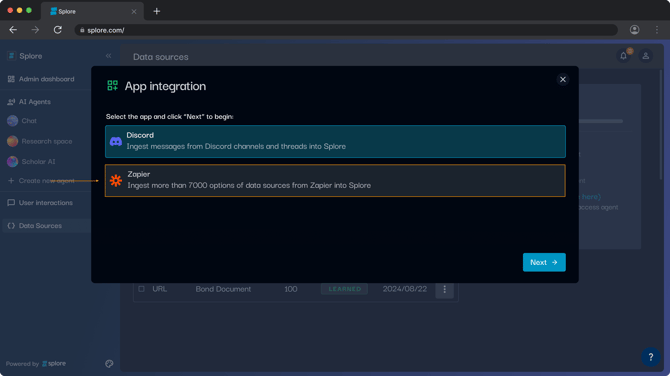This screenshot has width=670, height=376.
Task: Open the Research space agent
Action: click(x=46, y=141)
